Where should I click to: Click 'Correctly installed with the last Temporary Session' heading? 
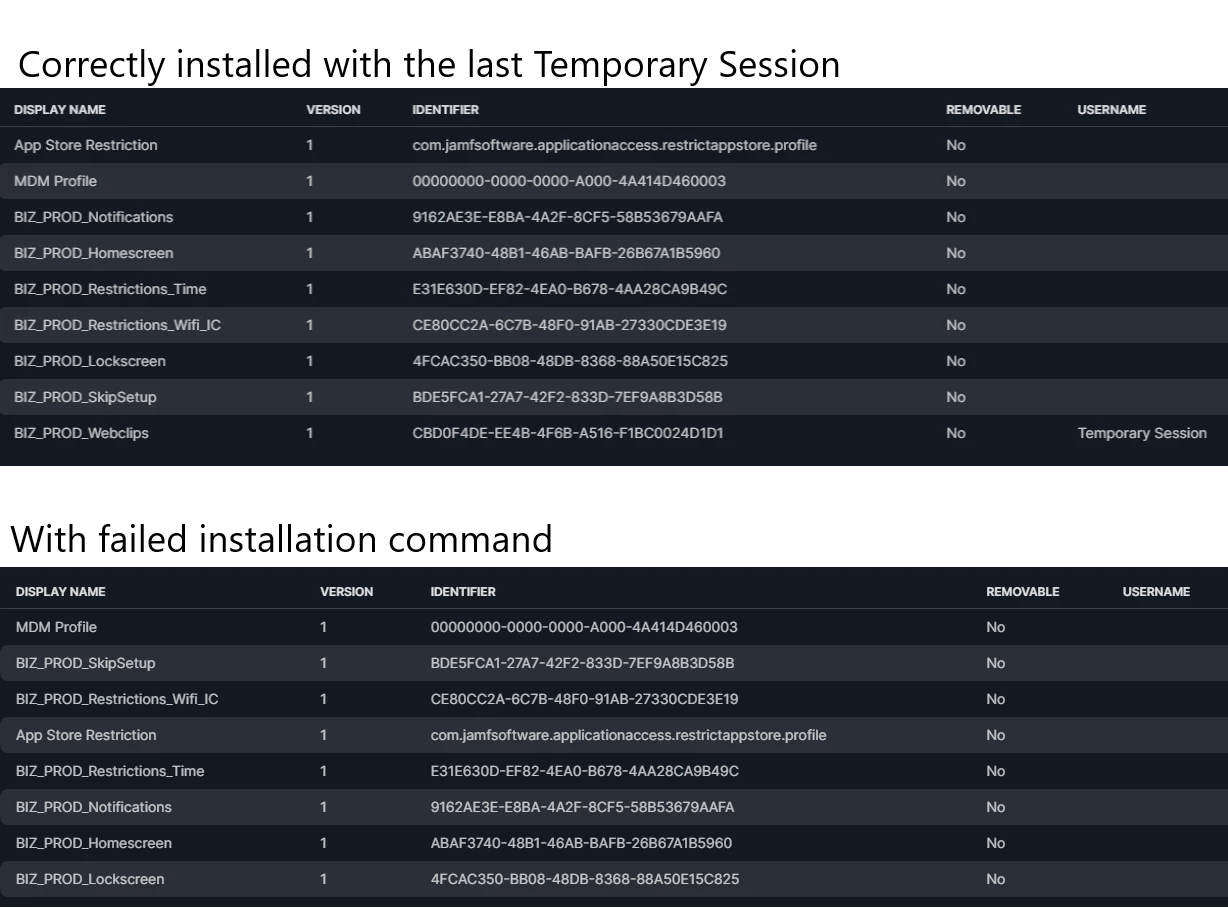(x=429, y=64)
